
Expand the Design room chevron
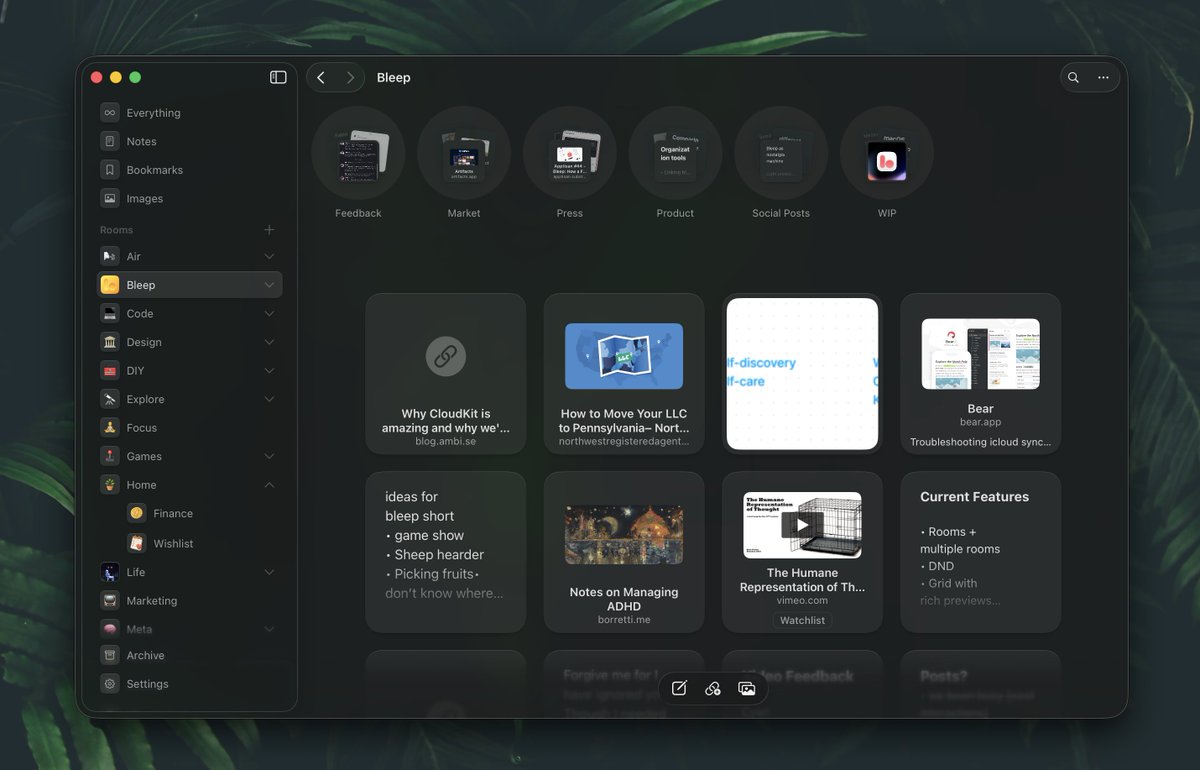pyautogui.click(x=269, y=342)
